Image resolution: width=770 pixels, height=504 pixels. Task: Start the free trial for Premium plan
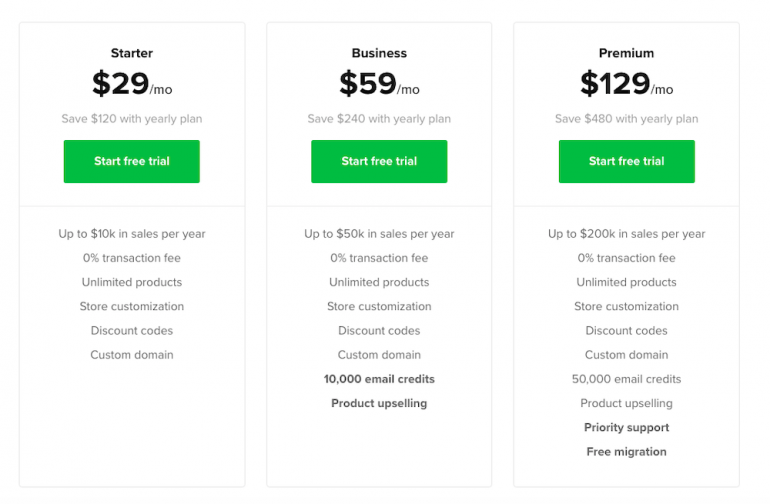626,161
